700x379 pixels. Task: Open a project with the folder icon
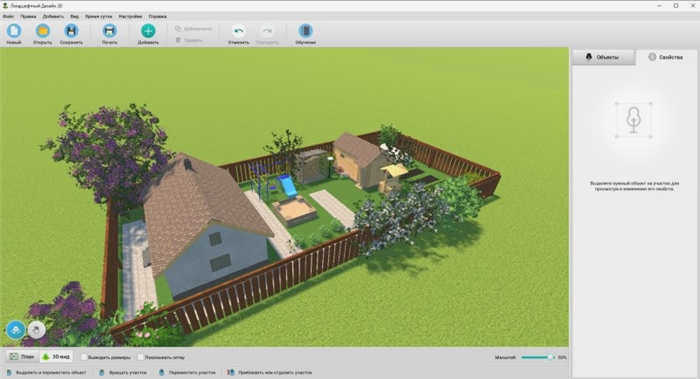pos(42,31)
